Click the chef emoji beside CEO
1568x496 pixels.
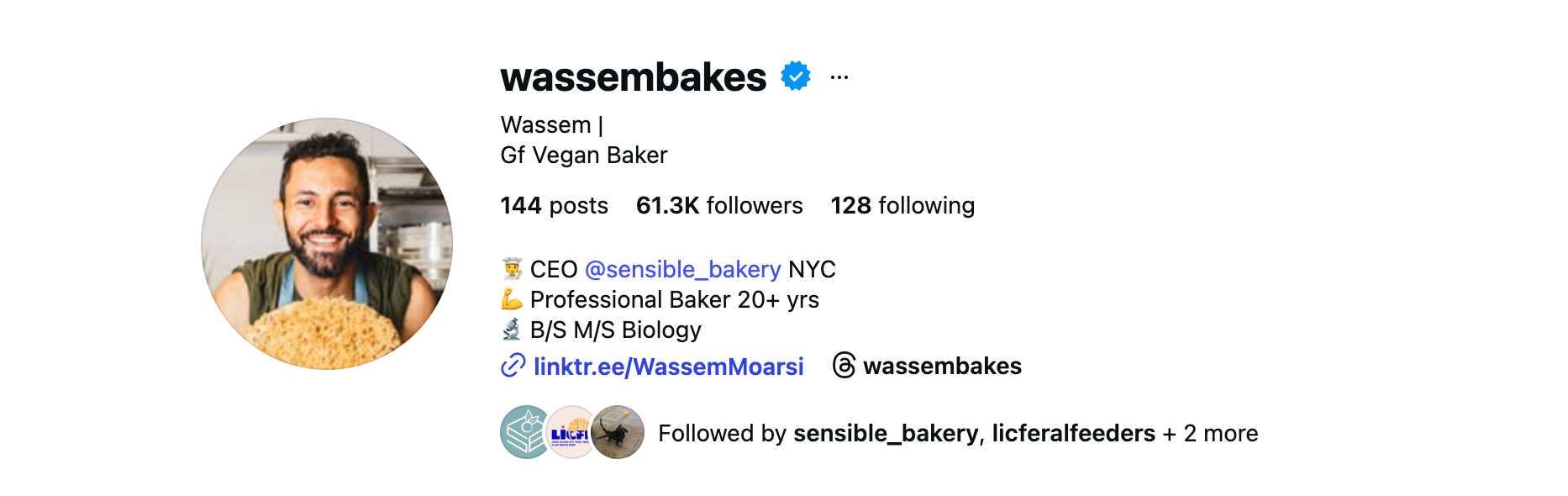pos(512,269)
